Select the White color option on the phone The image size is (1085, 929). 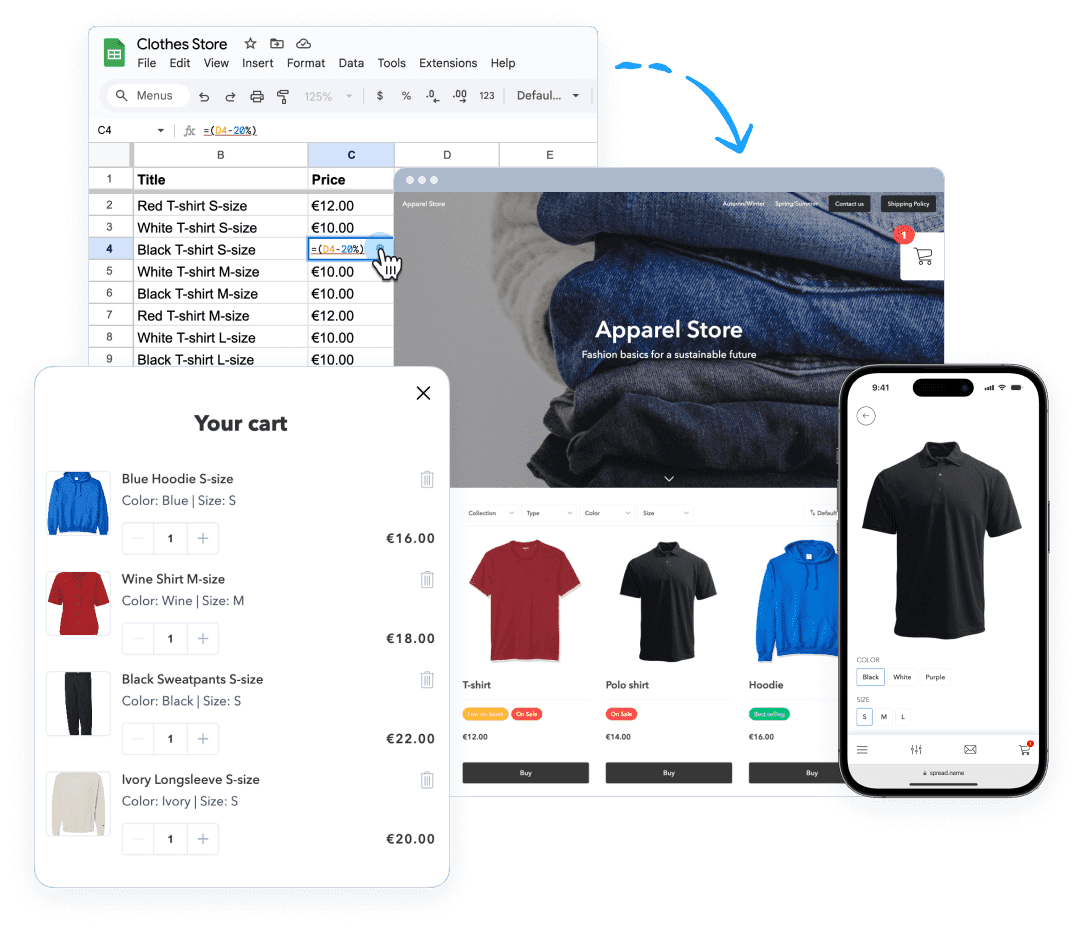(902, 677)
